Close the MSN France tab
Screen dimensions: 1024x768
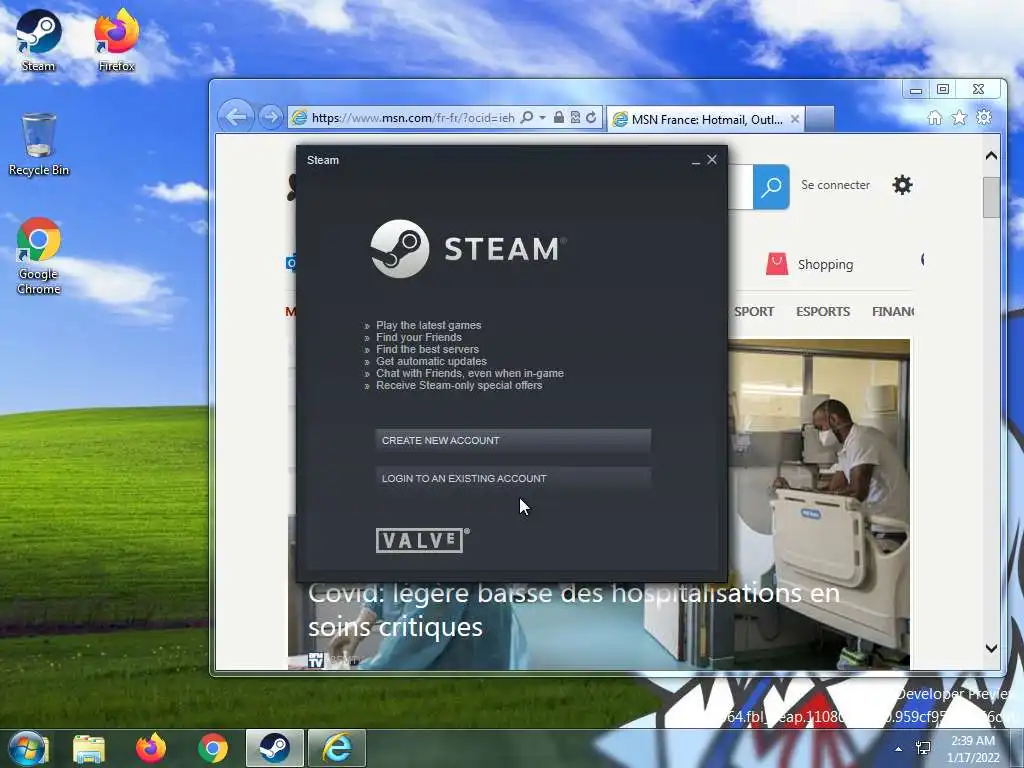[x=795, y=119]
